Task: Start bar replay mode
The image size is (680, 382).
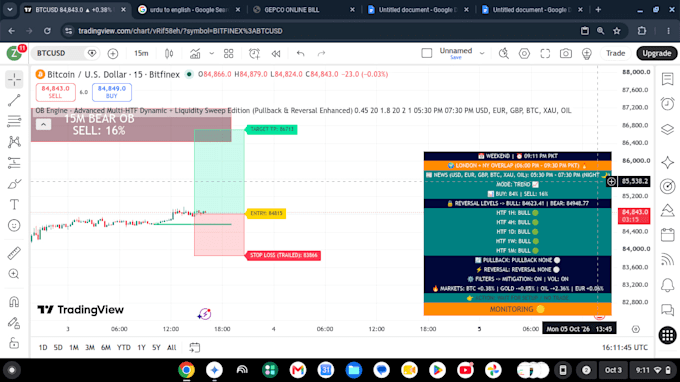Action: point(276,53)
